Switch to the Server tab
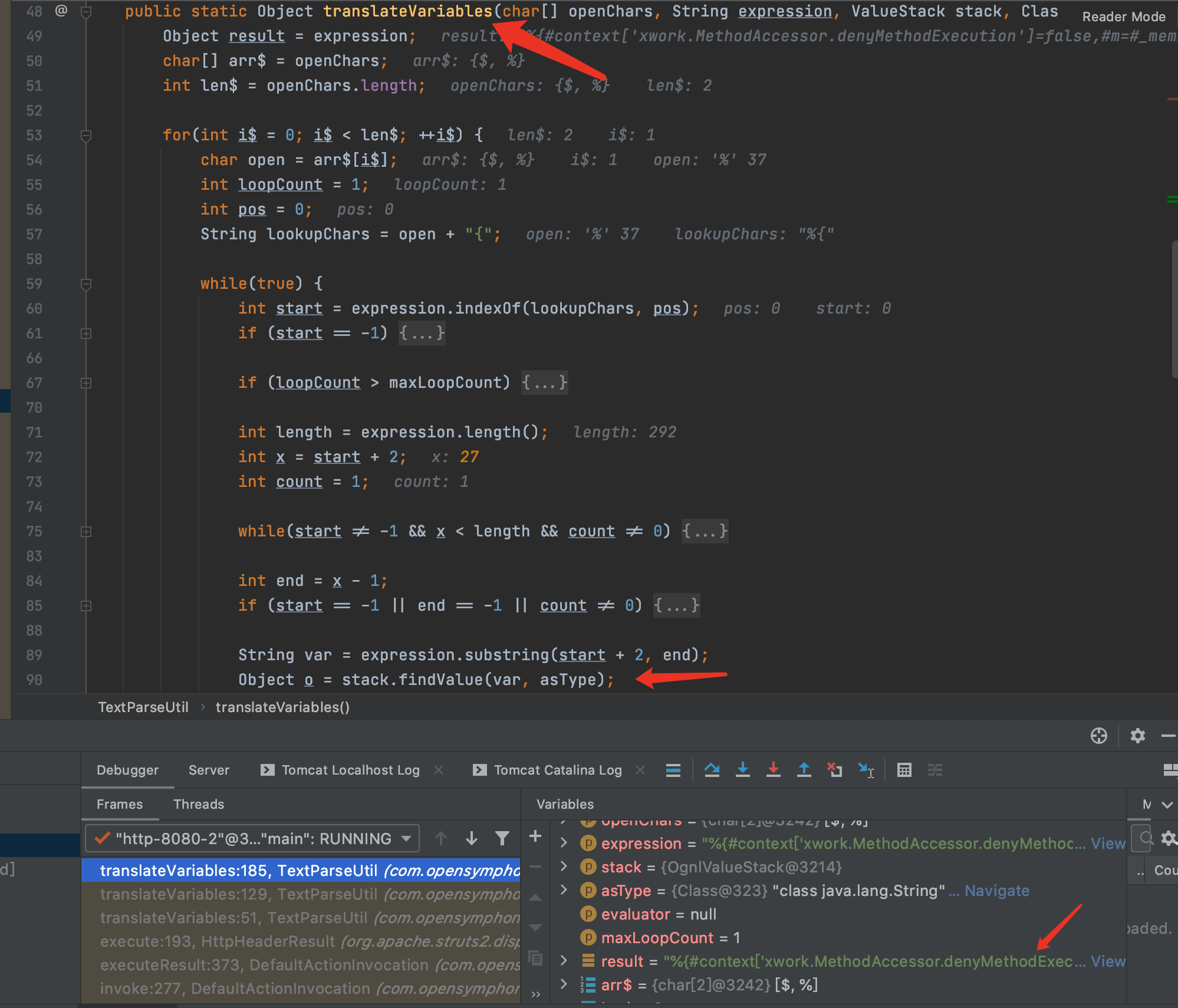This screenshot has height=1008, width=1178. click(x=209, y=770)
